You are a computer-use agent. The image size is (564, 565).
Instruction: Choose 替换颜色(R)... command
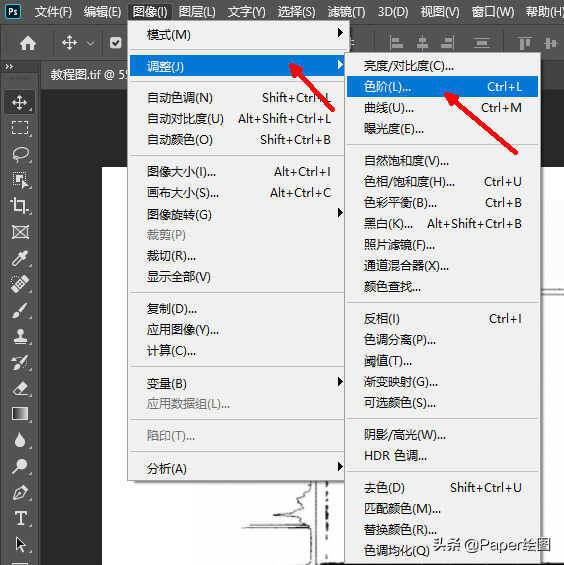tap(442, 529)
